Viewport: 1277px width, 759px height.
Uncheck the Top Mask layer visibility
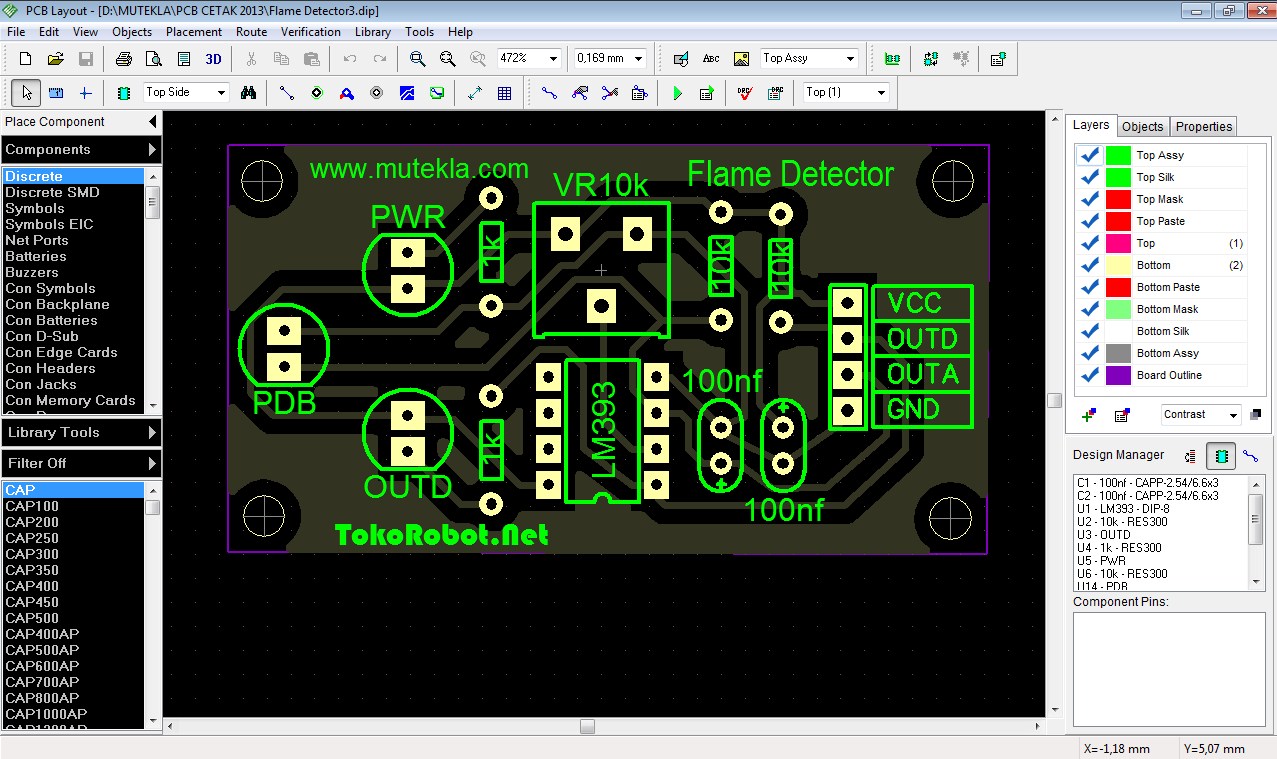click(1090, 198)
